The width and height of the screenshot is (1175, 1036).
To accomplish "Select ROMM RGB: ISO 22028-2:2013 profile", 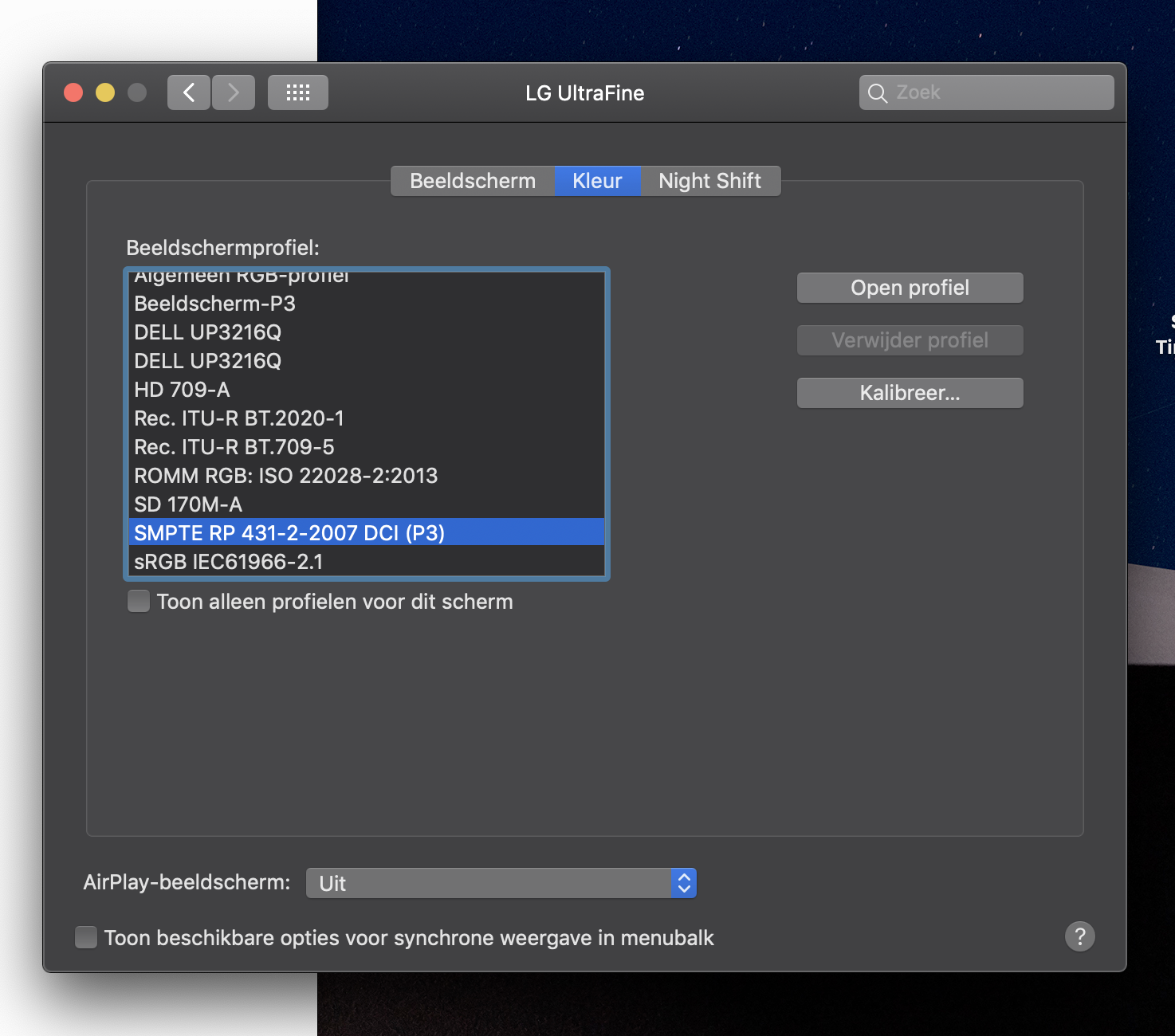I will click(x=367, y=476).
